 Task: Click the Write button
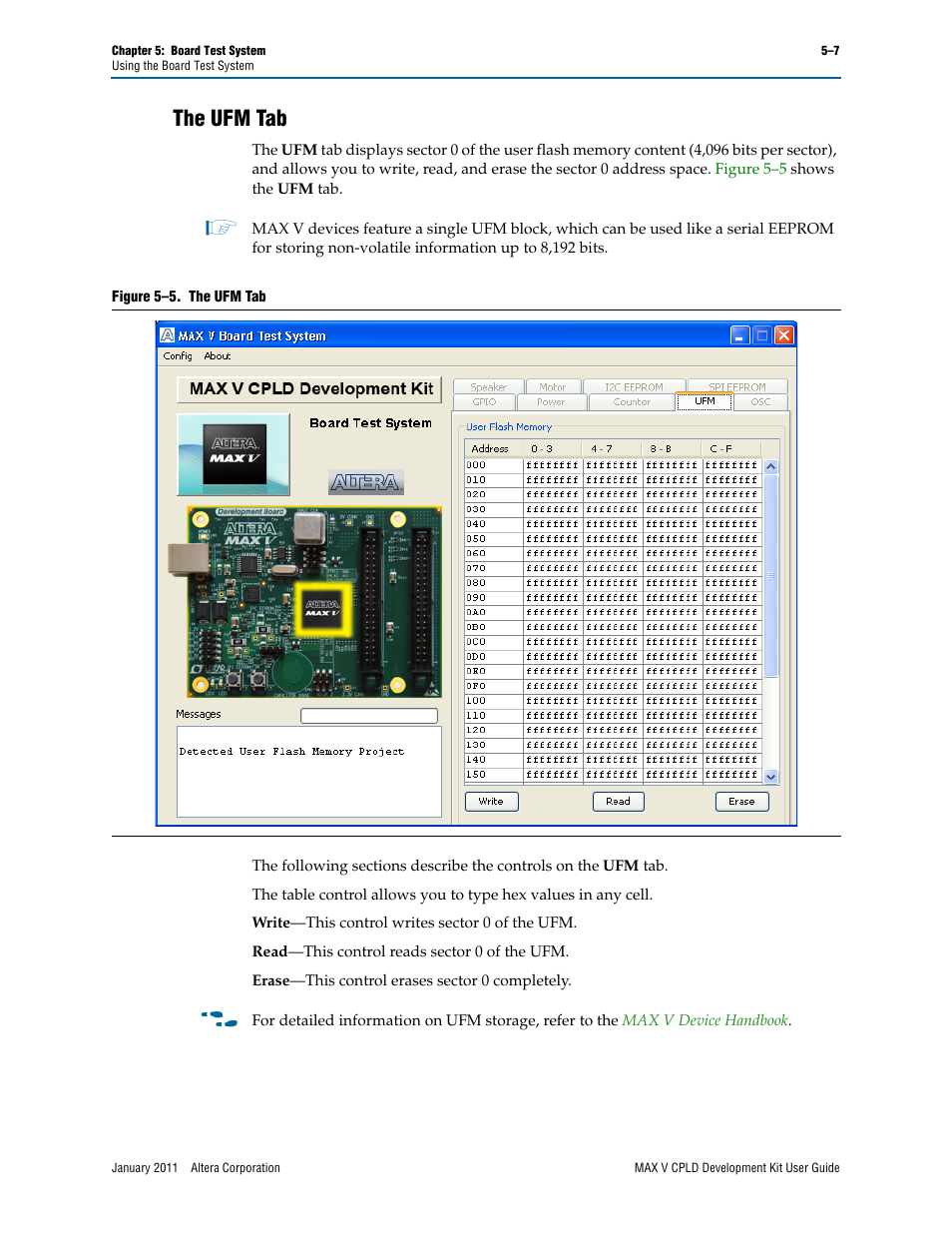point(491,802)
